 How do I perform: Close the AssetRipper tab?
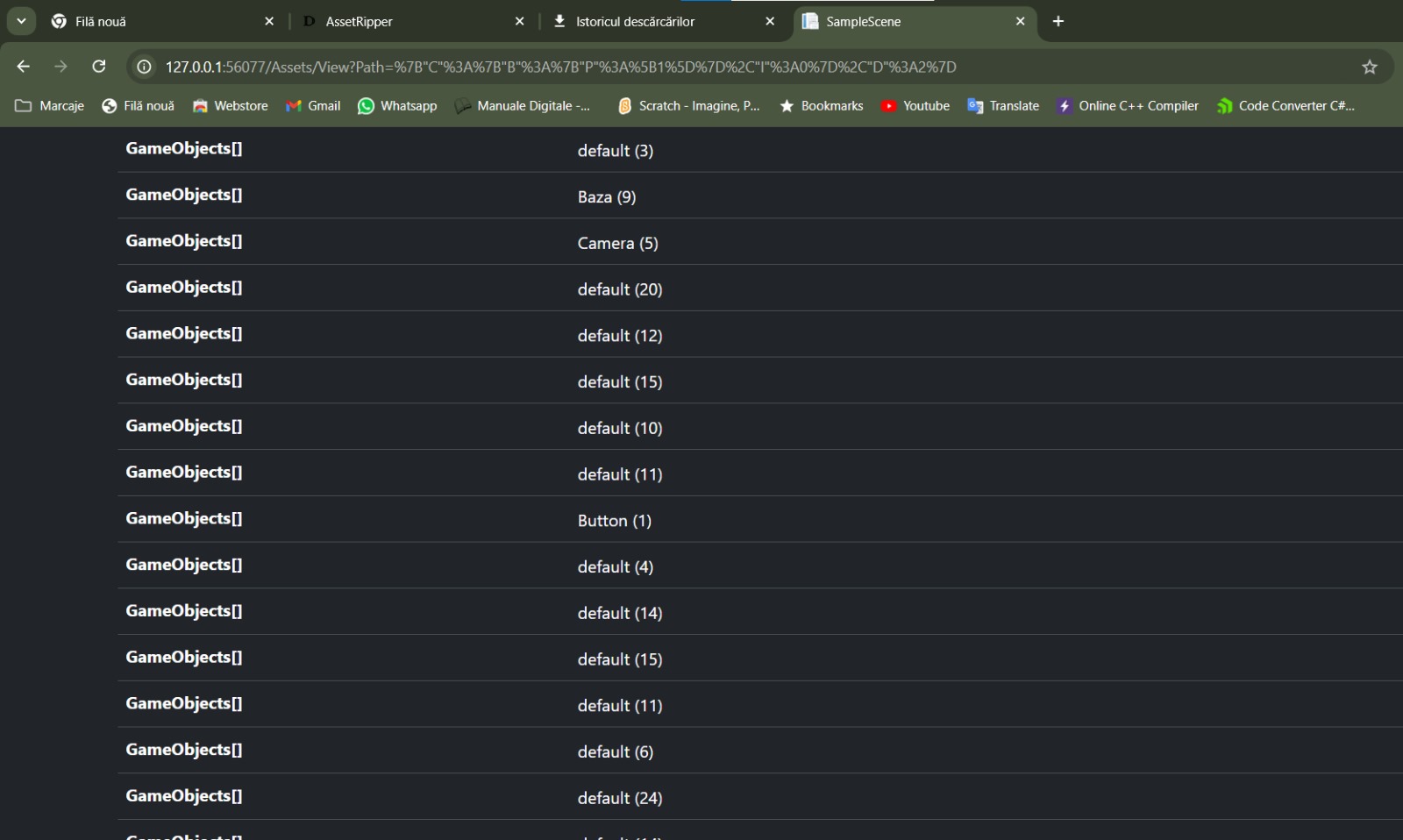pyautogui.click(x=519, y=21)
